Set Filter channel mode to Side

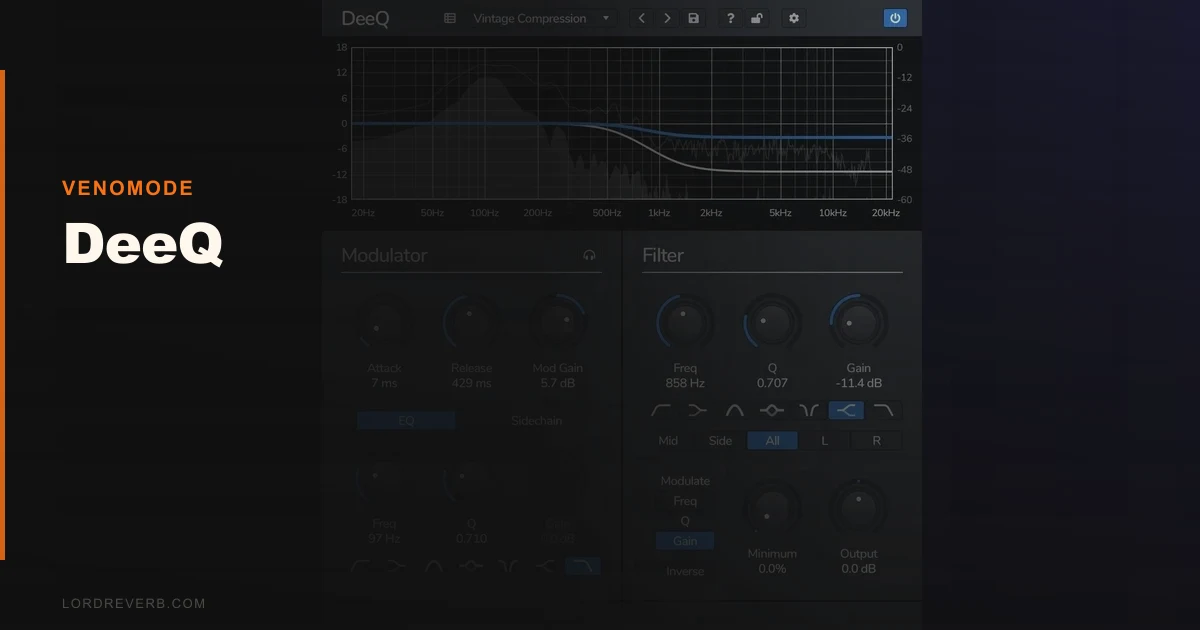pyautogui.click(x=720, y=441)
